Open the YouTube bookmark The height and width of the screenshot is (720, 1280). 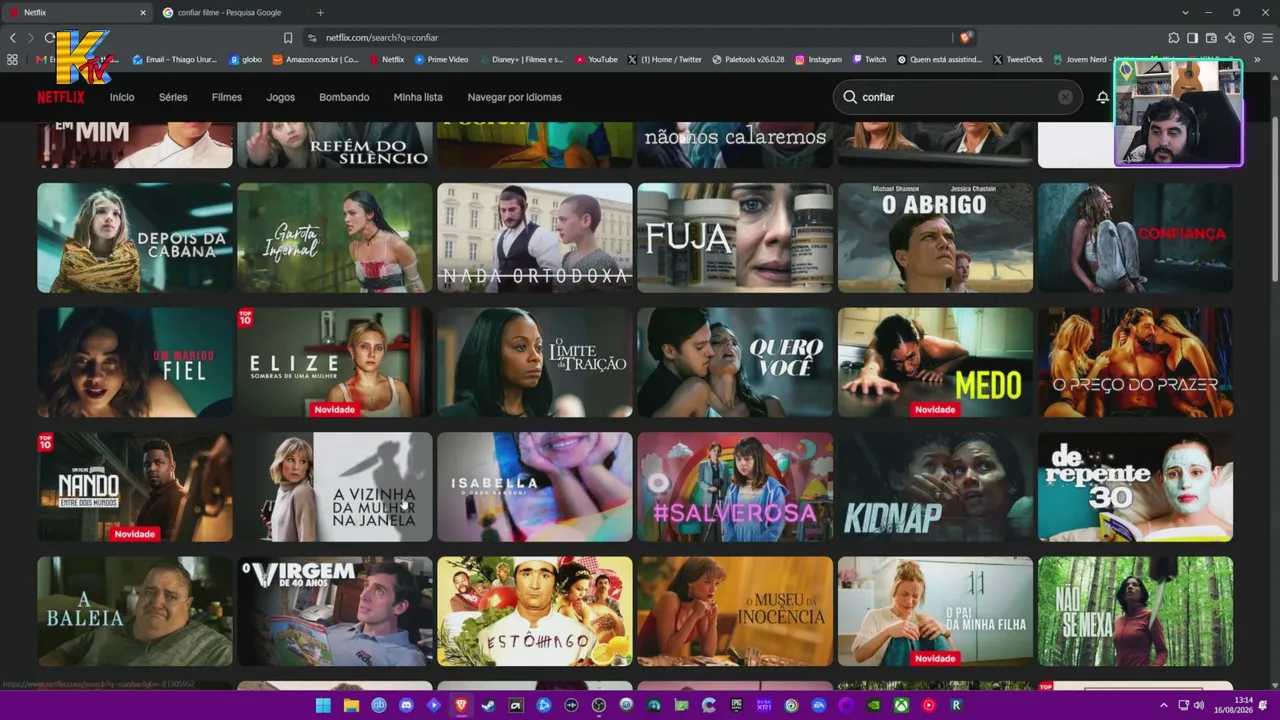596,60
